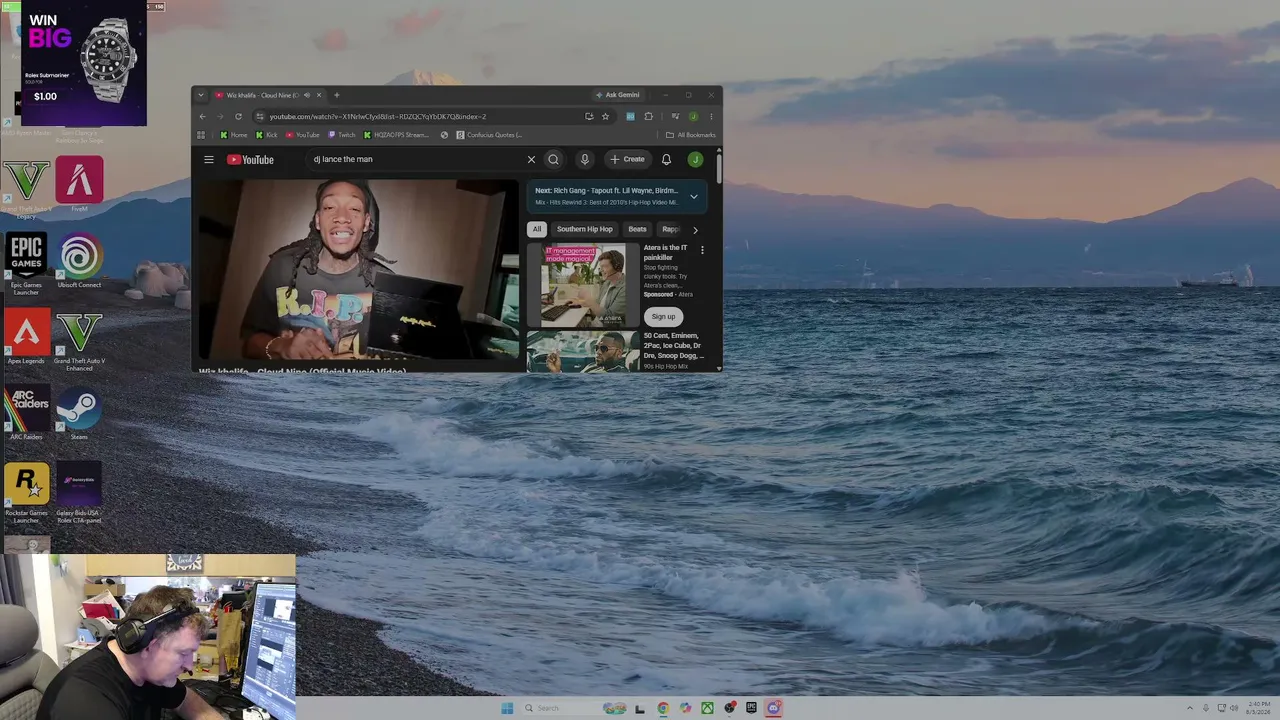
Task: Open the Twitch bookmark
Action: (x=342, y=135)
